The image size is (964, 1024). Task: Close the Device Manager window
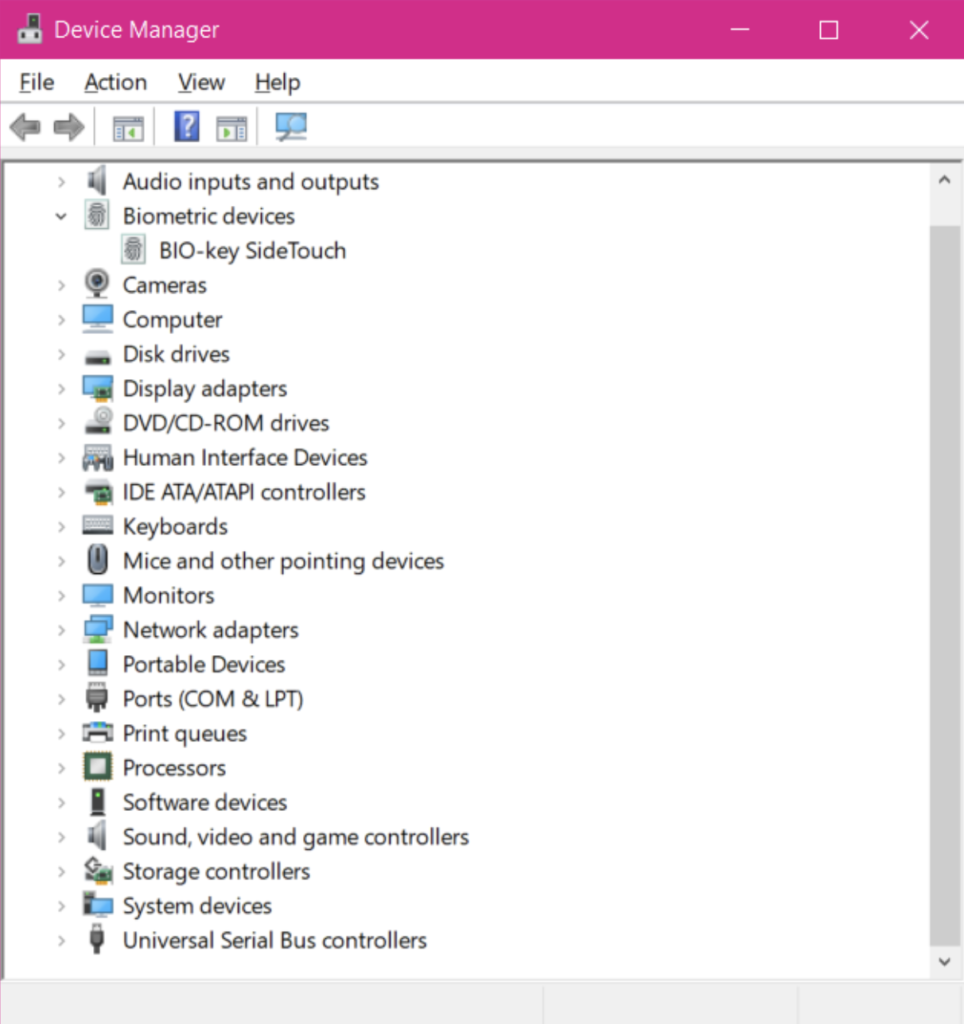click(919, 29)
